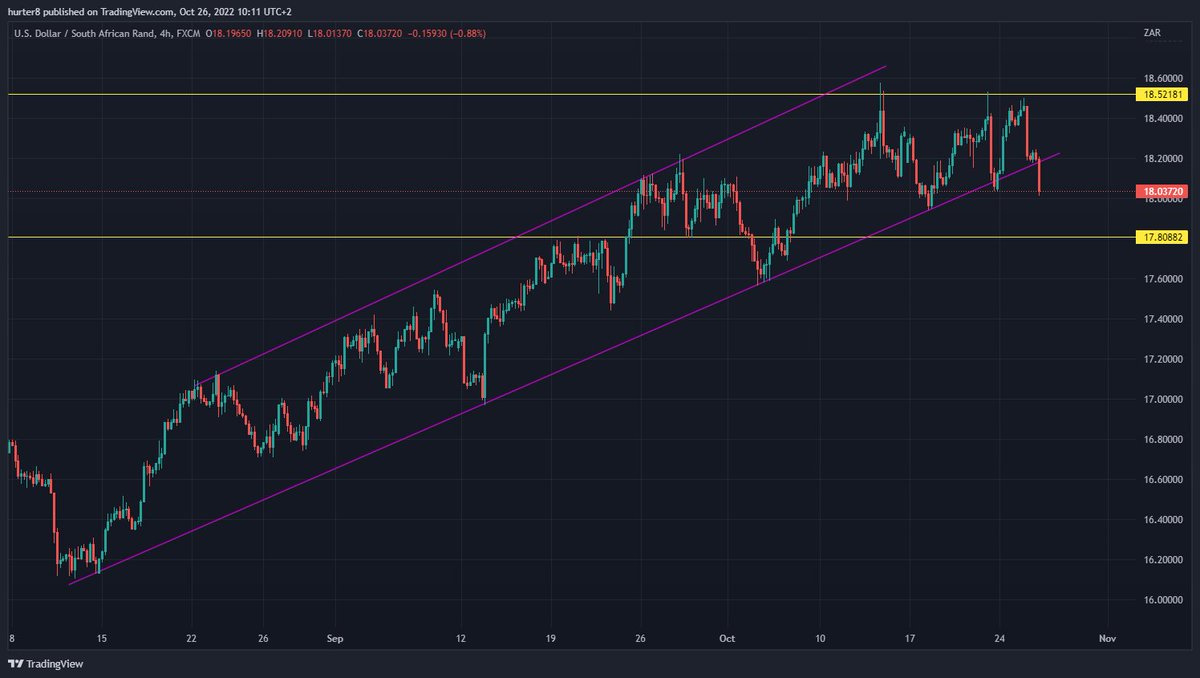Click the yellow 18.52181 price label
The height and width of the screenshot is (678, 1200).
(x=1160, y=94)
